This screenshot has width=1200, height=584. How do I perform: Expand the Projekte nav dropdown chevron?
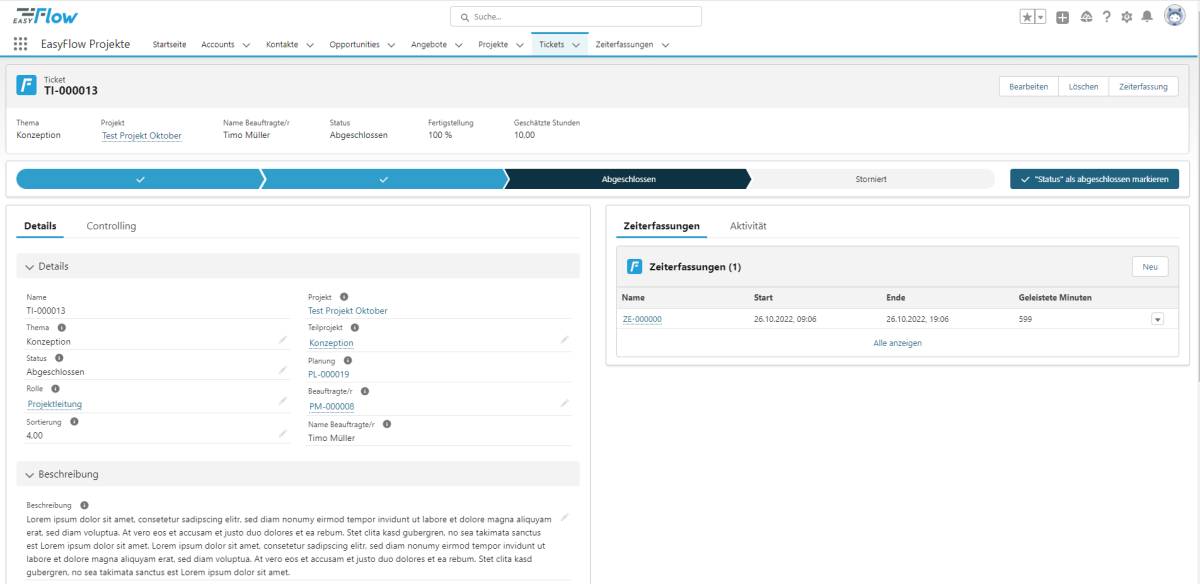coord(520,45)
